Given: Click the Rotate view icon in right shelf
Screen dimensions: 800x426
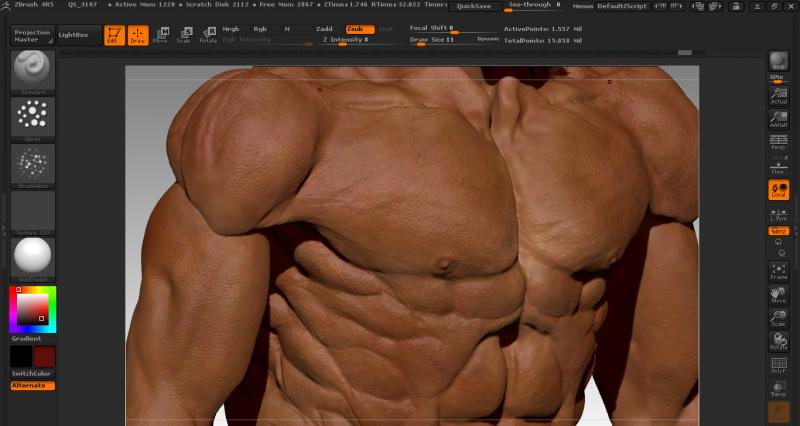Looking at the screenshot, I should point(779,341).
